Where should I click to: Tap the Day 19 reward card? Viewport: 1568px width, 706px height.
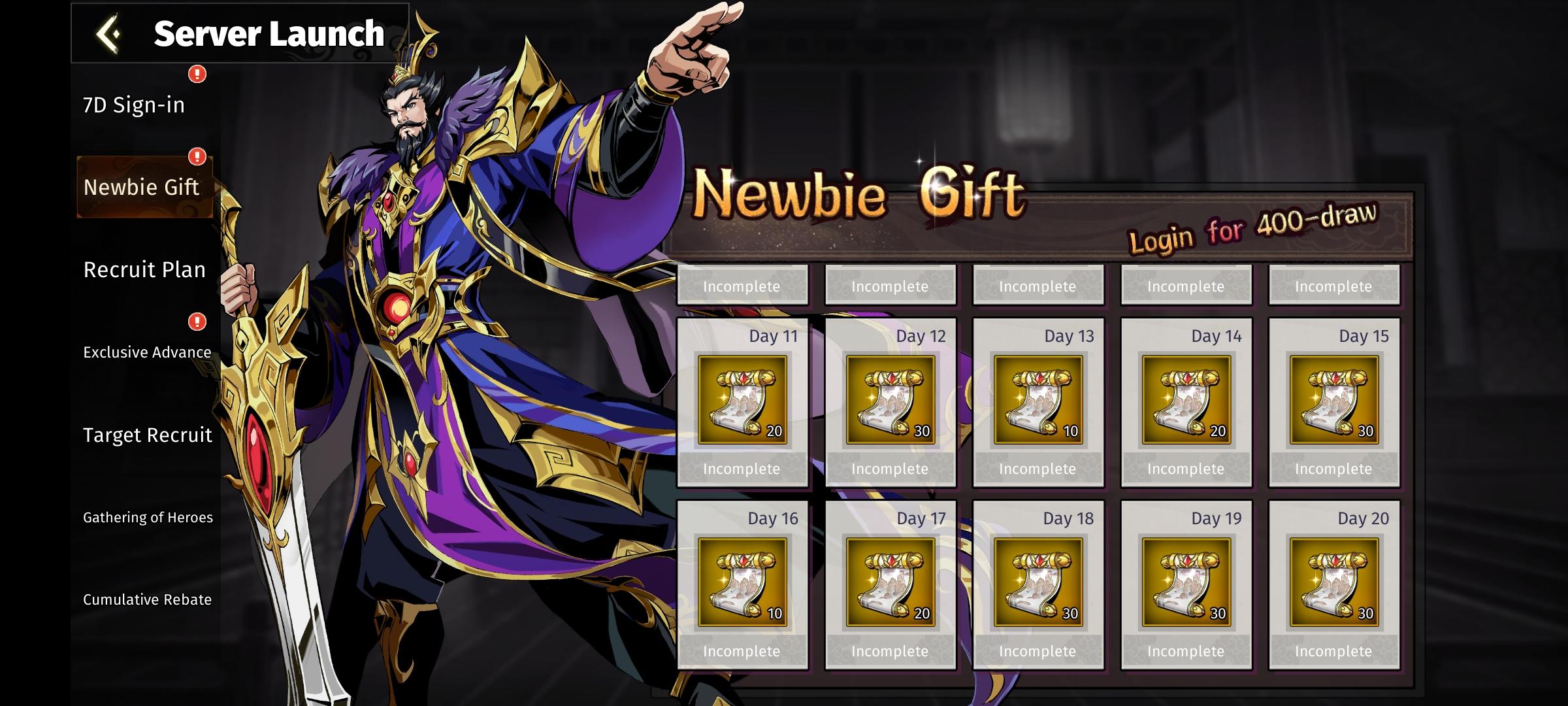pyautogui.click(x=1186, y=585)
